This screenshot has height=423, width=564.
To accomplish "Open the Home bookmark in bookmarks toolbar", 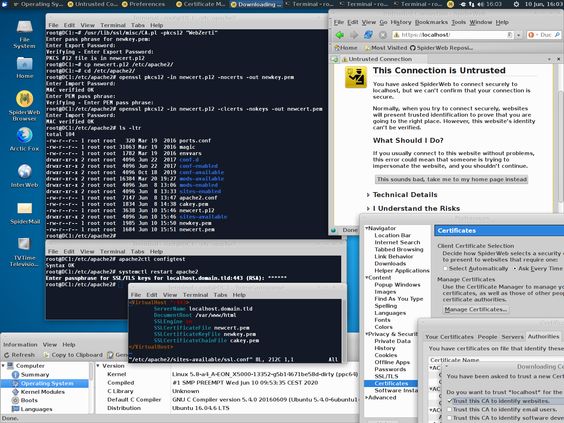I will tap(346, 47).
